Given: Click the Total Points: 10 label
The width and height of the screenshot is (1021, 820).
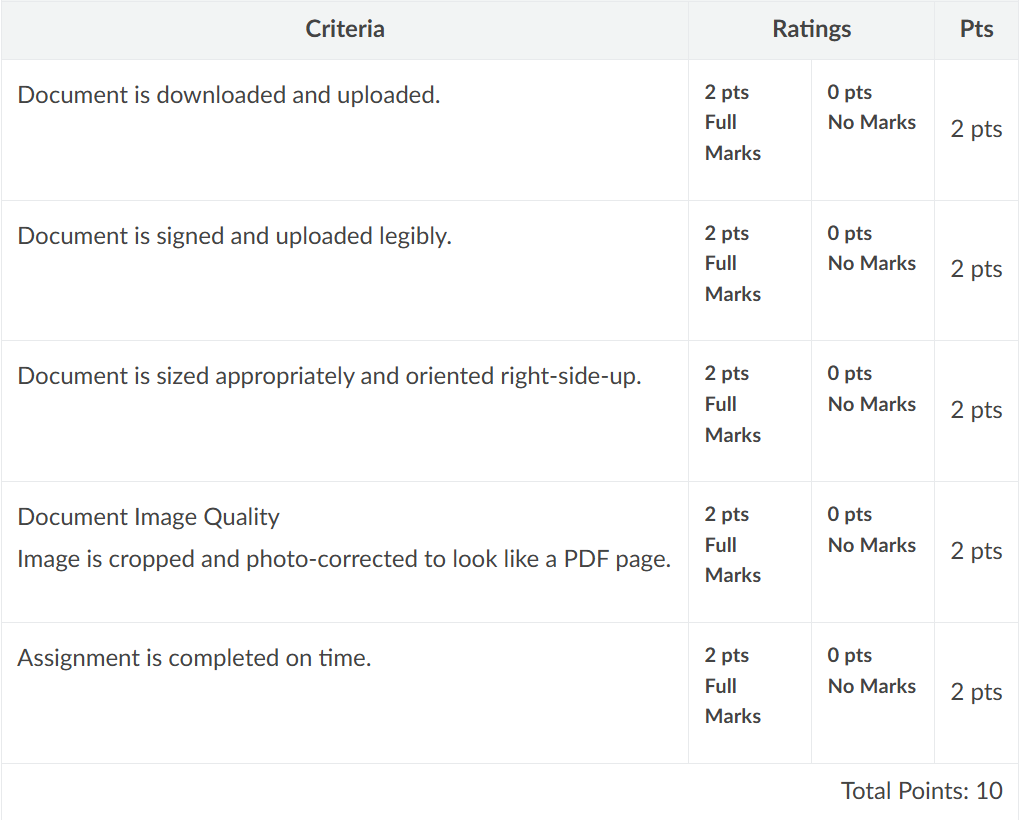Looking at the screenshot, I should pyautogui.click(x=921, y=791).
